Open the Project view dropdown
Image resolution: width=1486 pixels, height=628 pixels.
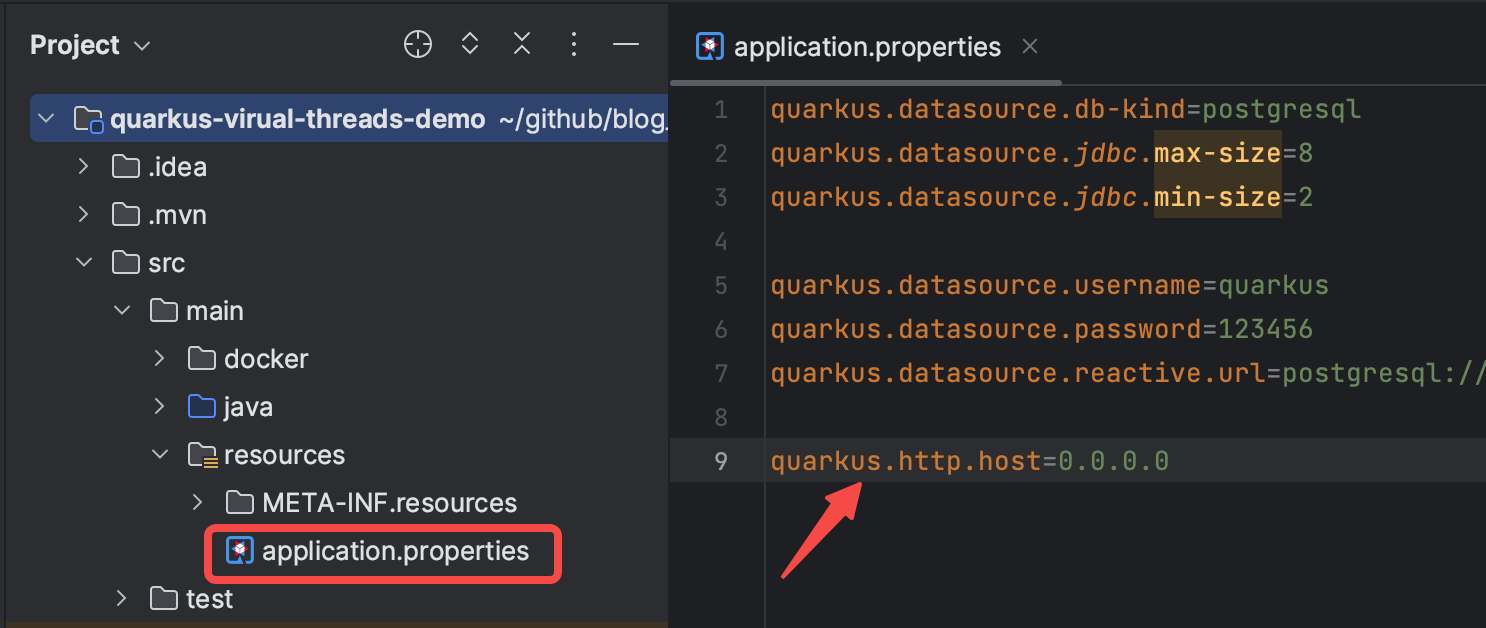pos(90,45)
